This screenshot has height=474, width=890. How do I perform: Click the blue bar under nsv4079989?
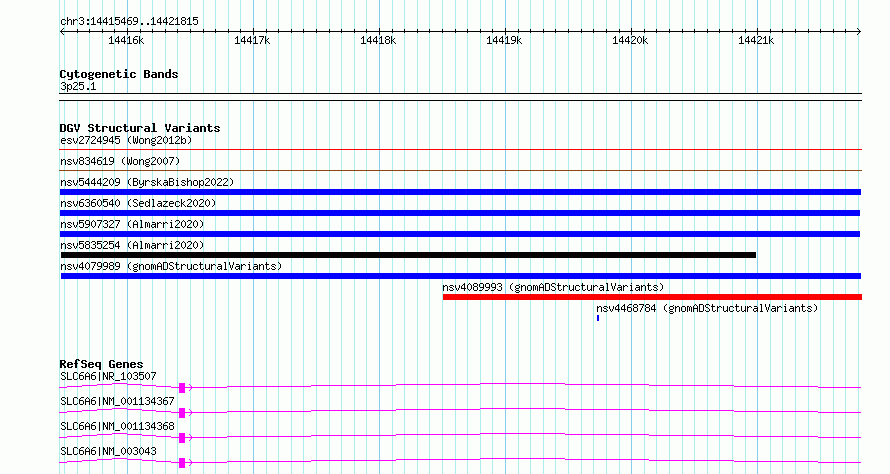(461, 276)
